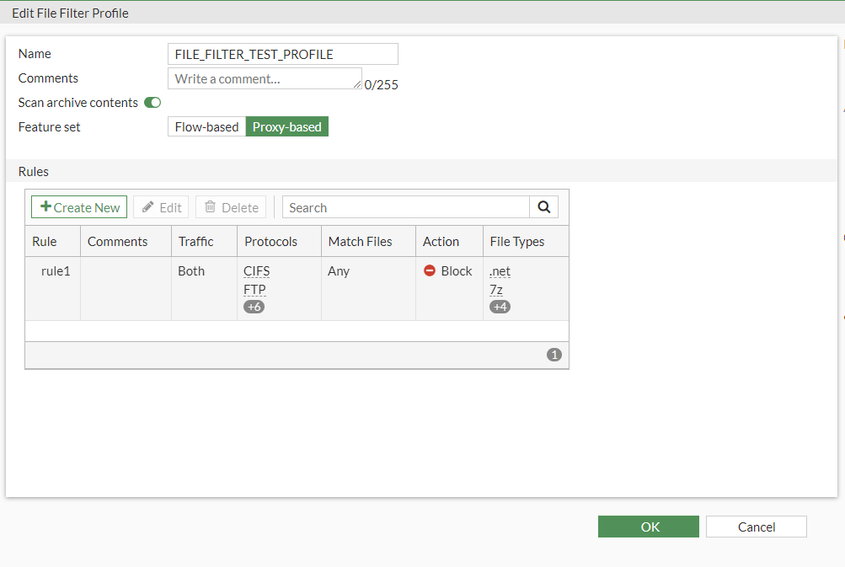The image size is (845, 567).
Task: Confirm changes with OK button
Action: 648,527
